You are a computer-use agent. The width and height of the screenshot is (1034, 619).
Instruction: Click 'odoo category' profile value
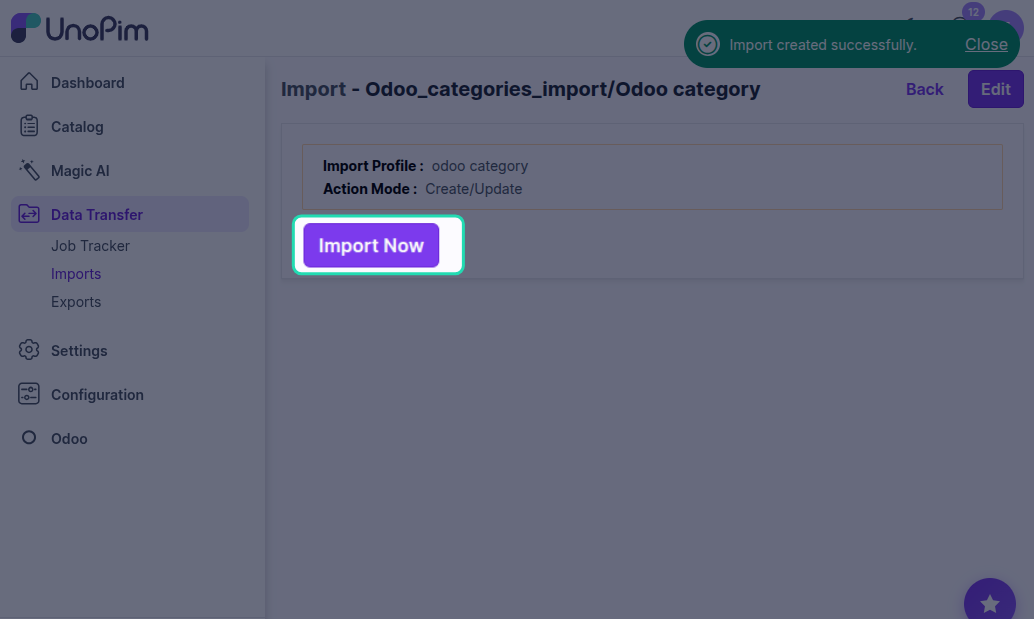click(x=480, y=166)
